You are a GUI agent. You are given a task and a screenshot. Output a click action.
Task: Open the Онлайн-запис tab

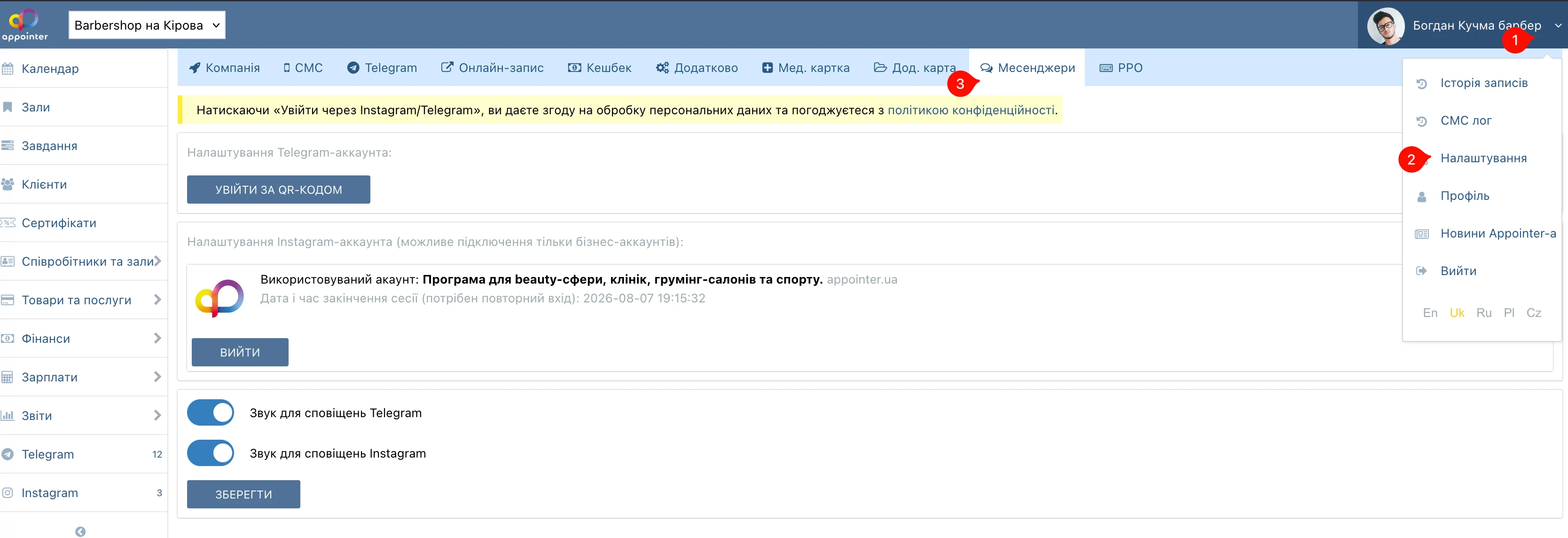pyautogui.click(x=492, y=68)
